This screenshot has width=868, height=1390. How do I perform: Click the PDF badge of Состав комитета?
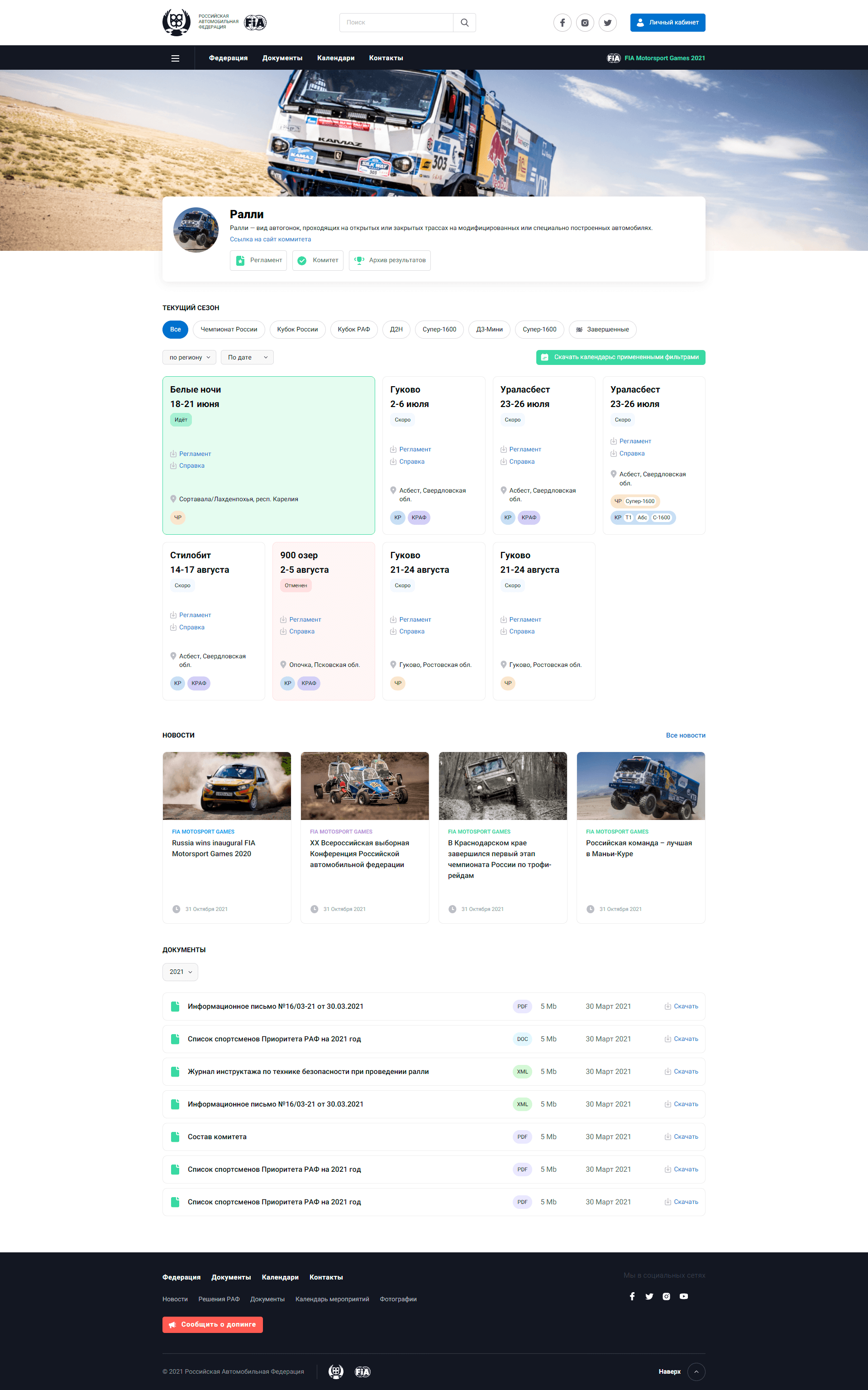click(x=522, y=1136)
